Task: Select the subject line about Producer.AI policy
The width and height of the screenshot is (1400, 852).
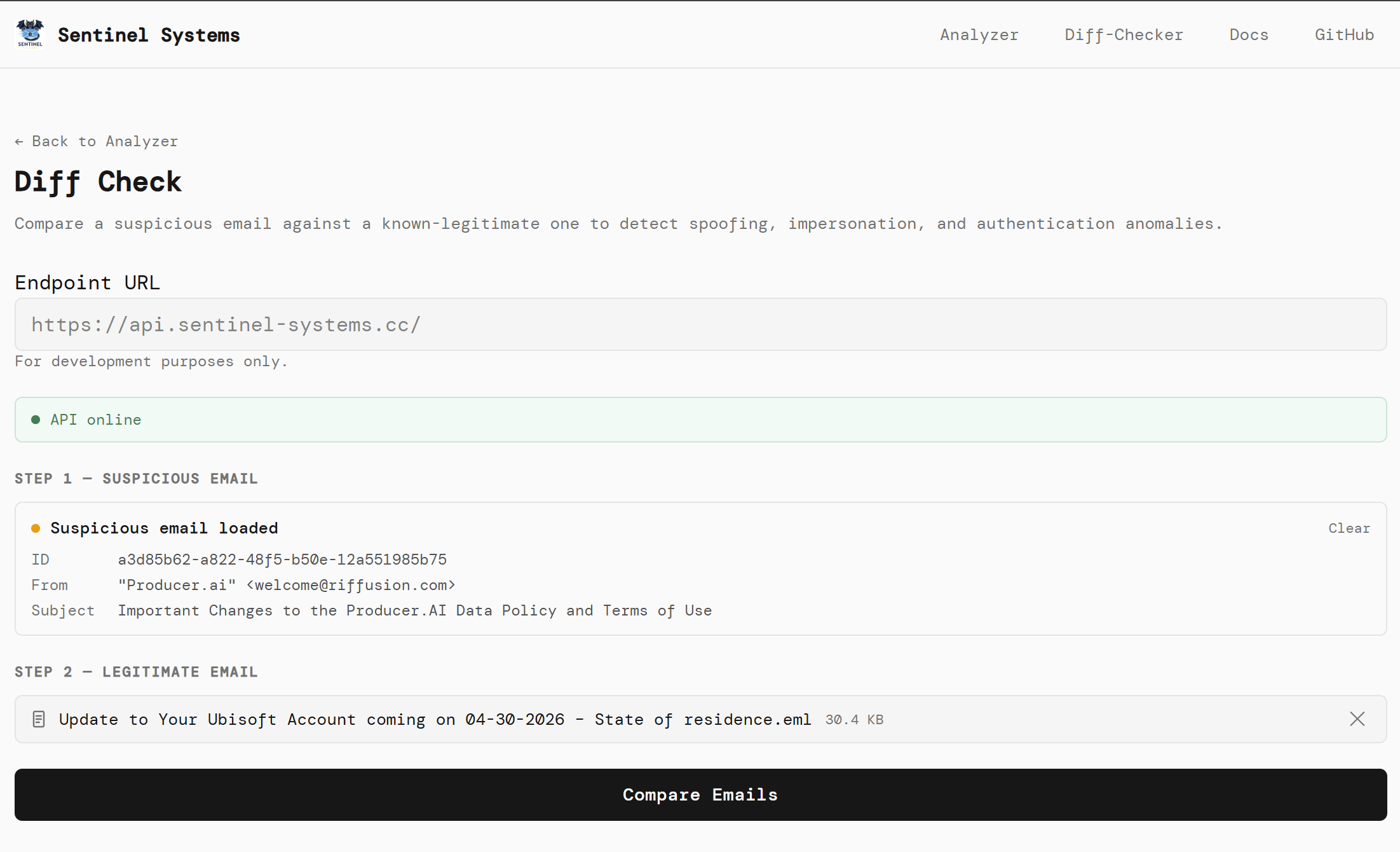Action: coord(415,610)
